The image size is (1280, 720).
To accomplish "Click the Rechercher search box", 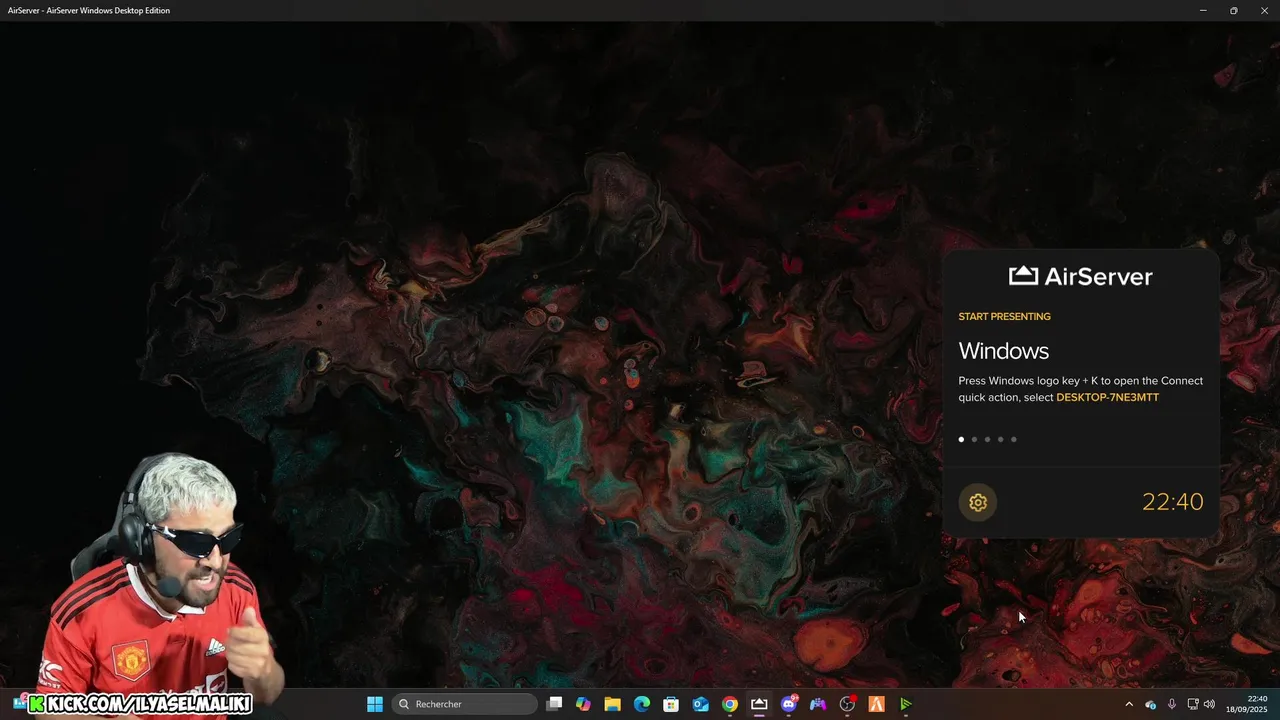I will pos(465,704).
